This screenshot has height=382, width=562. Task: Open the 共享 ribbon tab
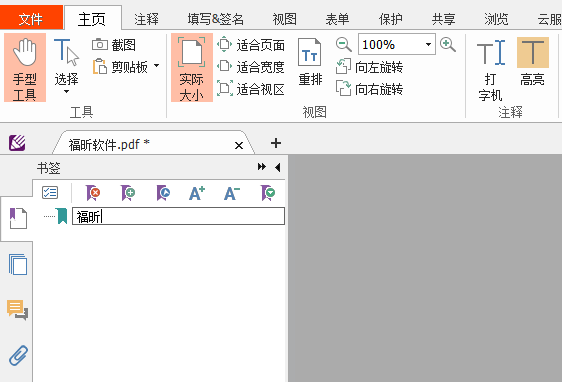click(443, 19)
